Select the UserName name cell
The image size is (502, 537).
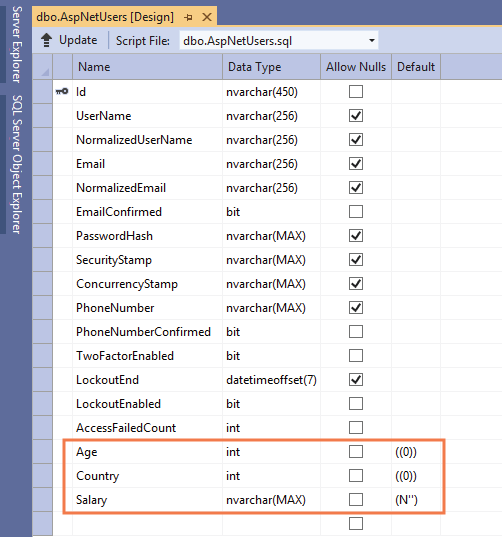click(148, 115)
